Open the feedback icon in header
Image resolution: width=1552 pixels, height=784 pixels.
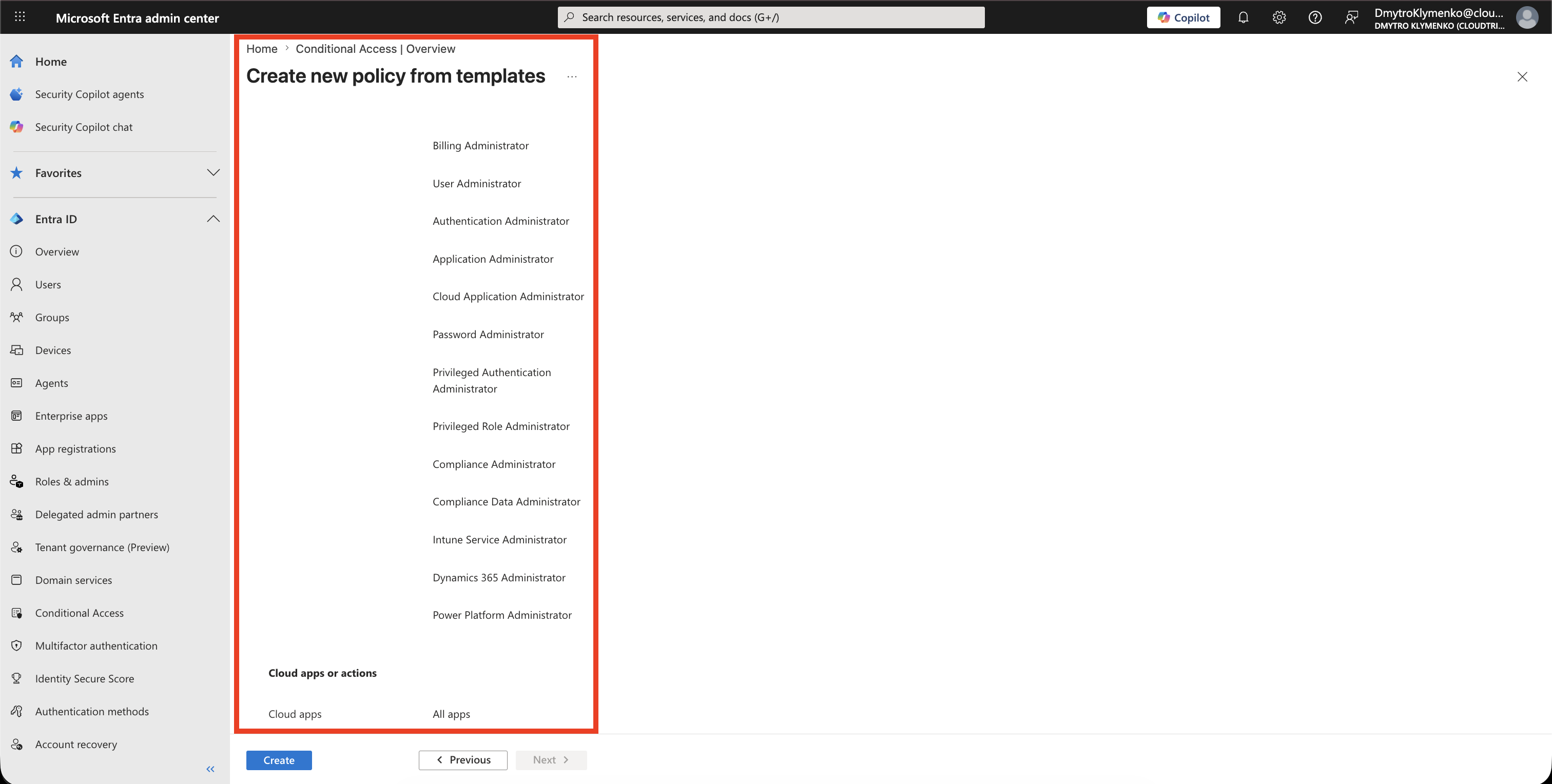1351,17
